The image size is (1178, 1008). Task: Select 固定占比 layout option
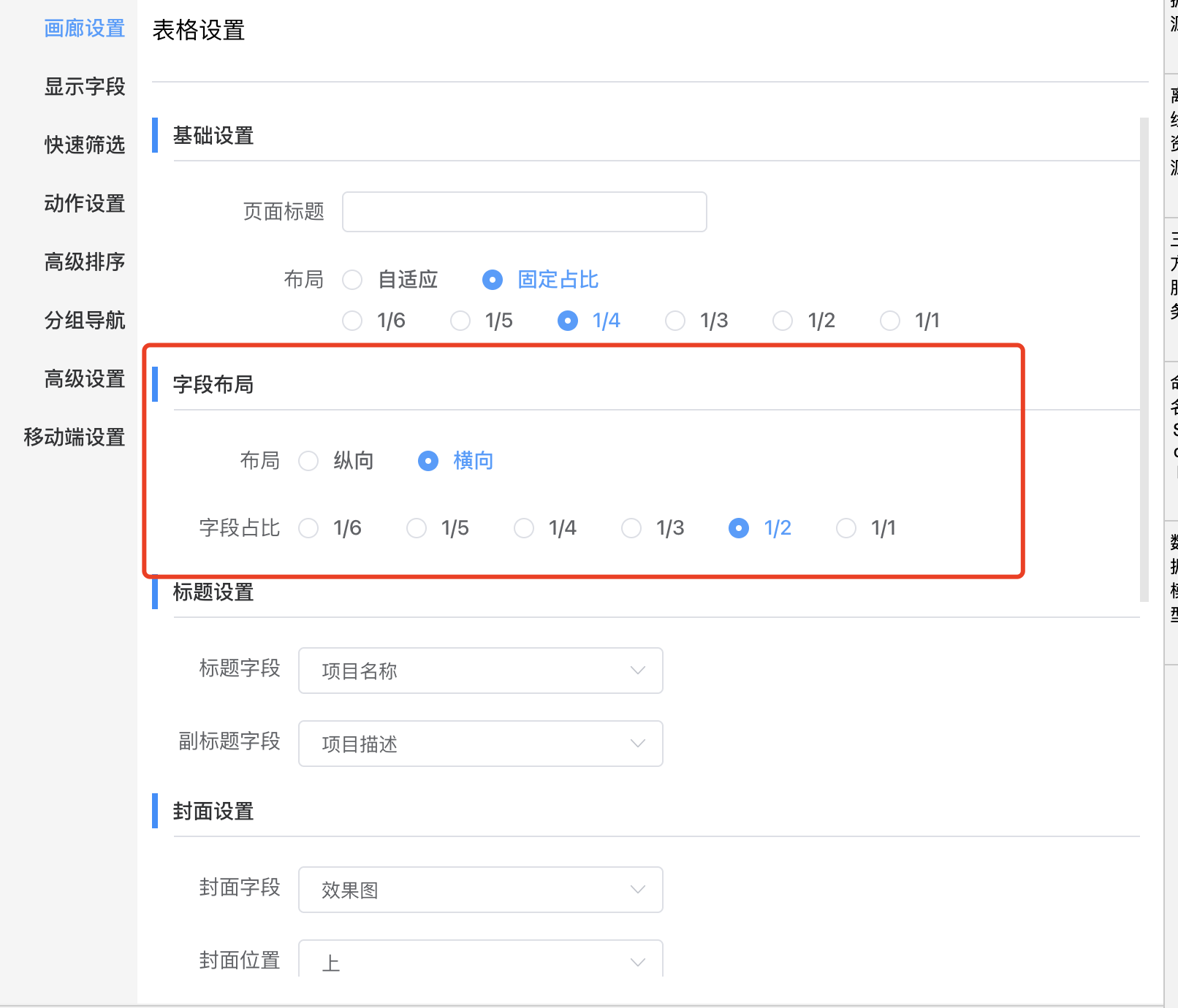click(493, 280)
